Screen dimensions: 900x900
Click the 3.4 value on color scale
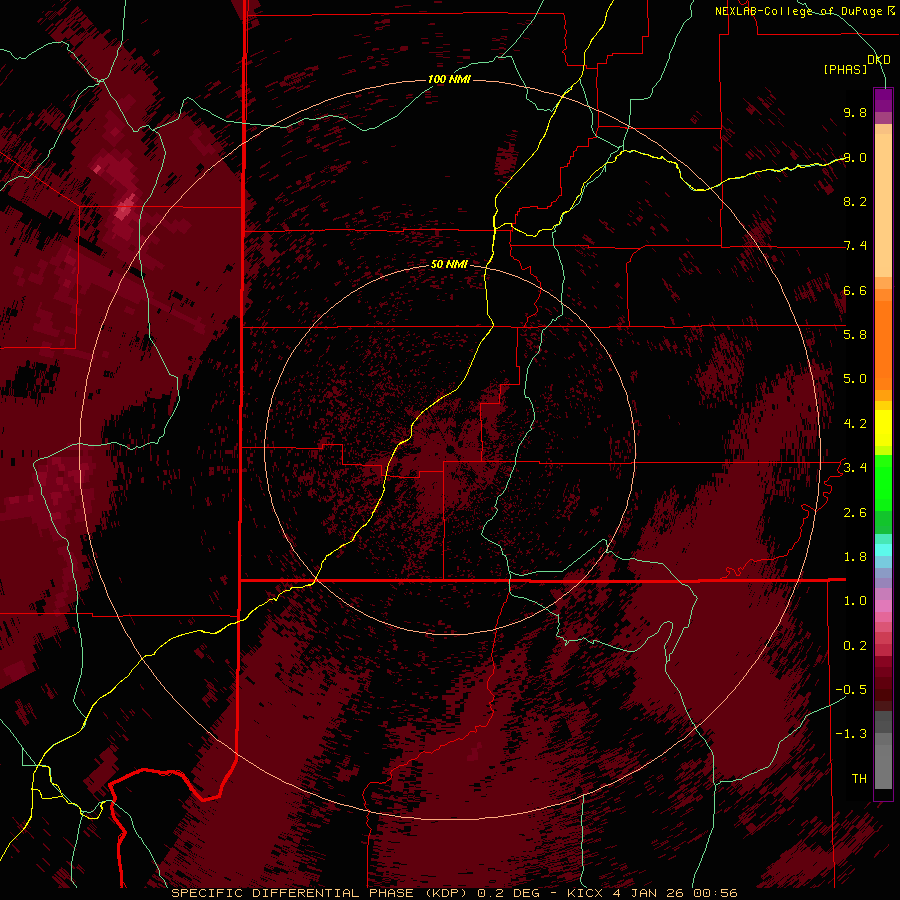(x=855, y=467)
